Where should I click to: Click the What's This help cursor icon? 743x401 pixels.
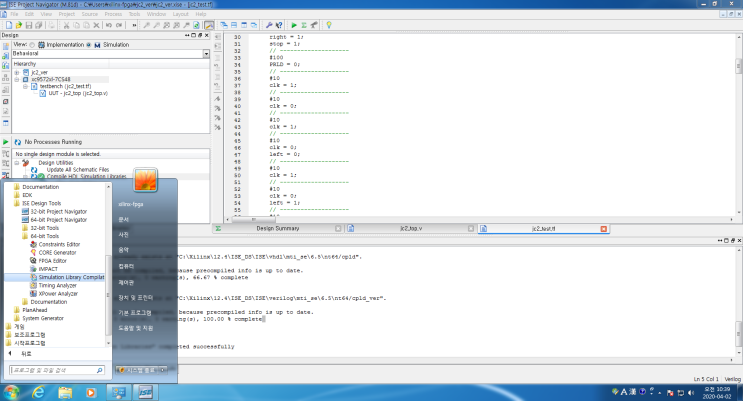pyautogui.click(x=279, y=25)
